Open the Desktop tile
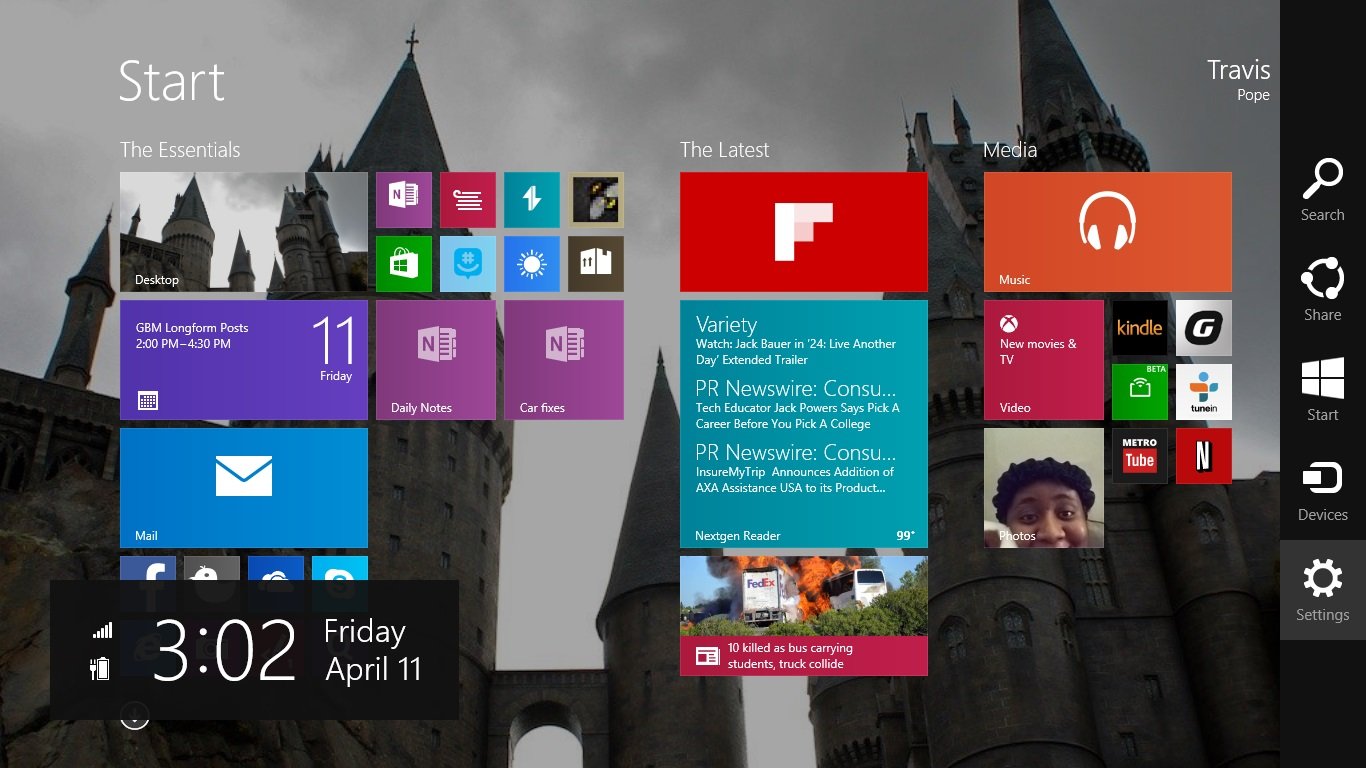The image size is (1366, 768). 244,232
